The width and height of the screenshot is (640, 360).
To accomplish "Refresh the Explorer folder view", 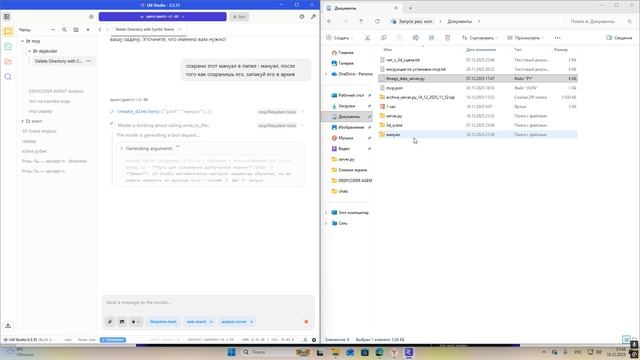I will tap(377, 21).
